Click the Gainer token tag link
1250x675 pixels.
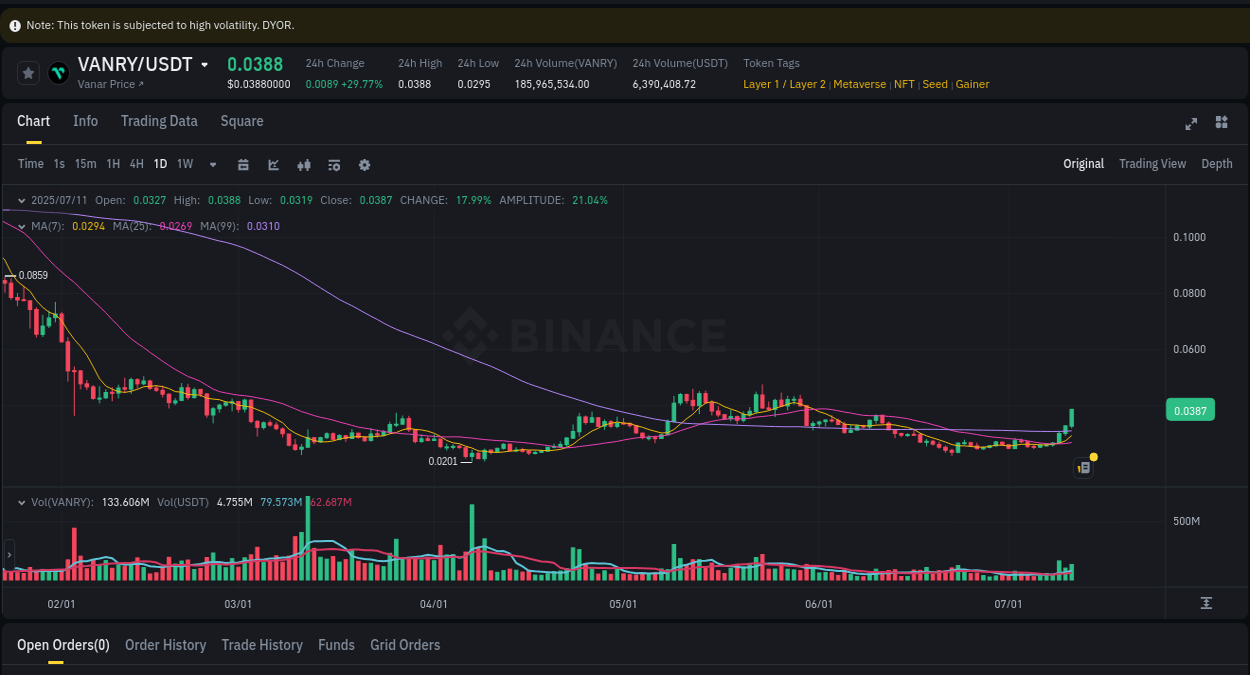(x=972, y=84)
